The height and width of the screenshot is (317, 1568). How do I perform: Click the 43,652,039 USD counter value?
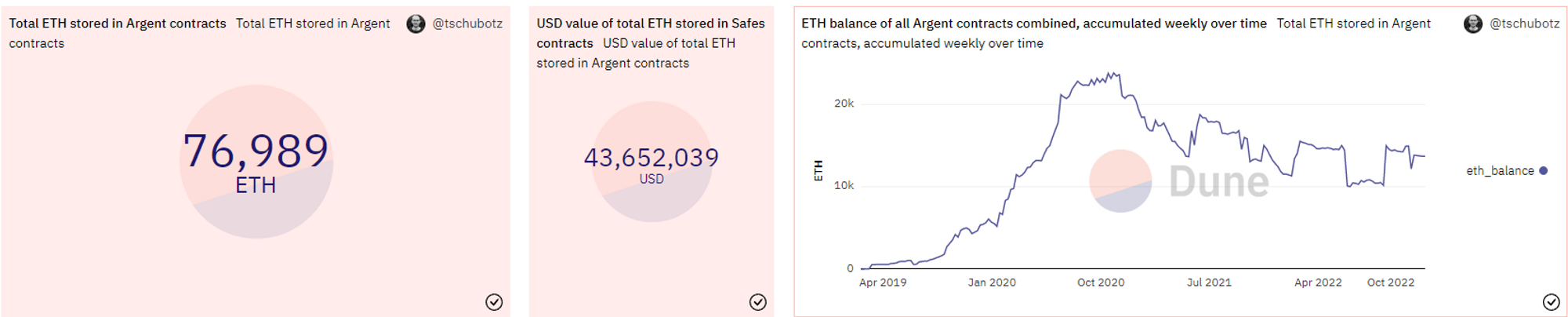652,158
